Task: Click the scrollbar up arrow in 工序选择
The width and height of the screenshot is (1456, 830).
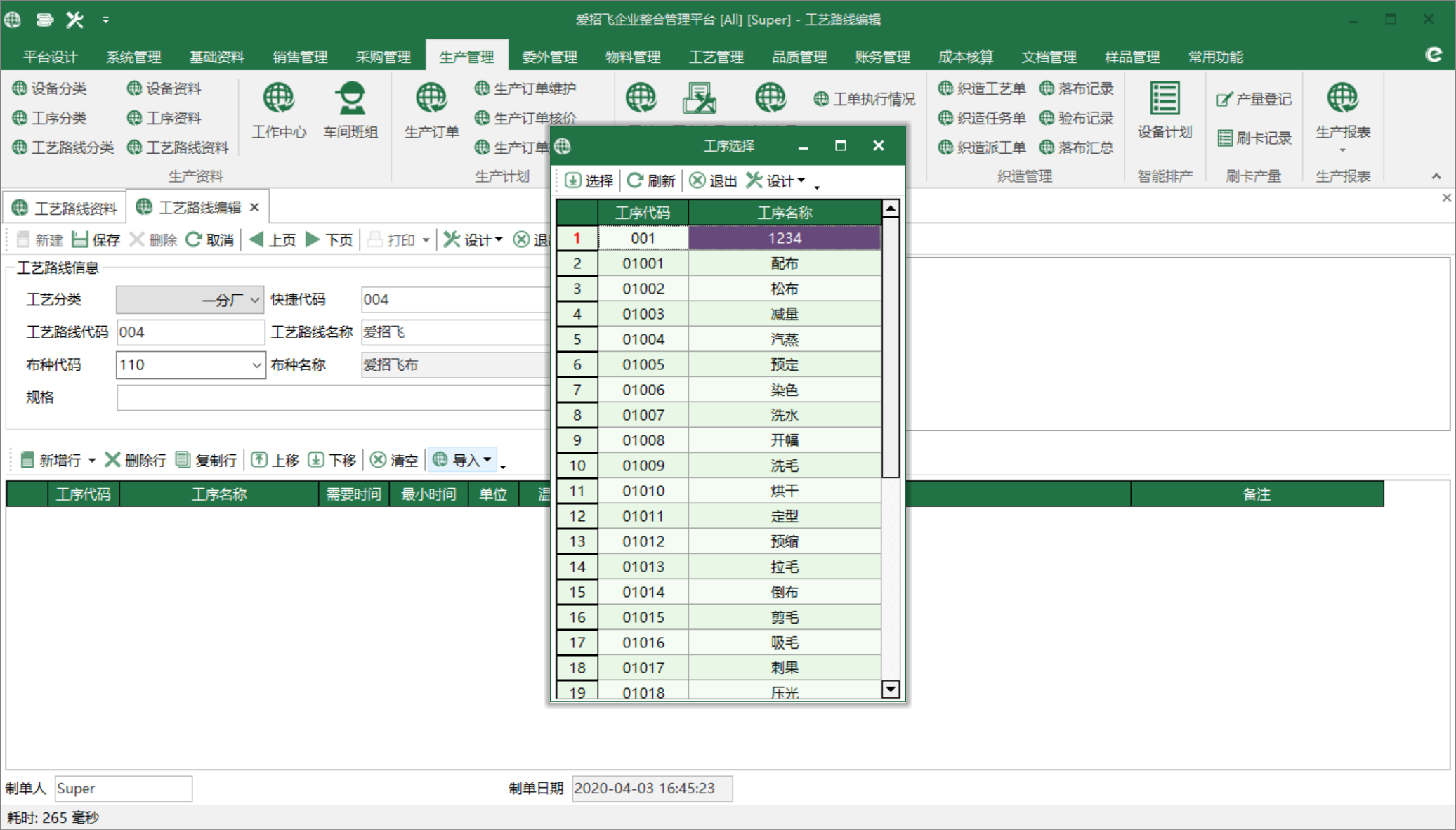Action: tap(890, 209)
